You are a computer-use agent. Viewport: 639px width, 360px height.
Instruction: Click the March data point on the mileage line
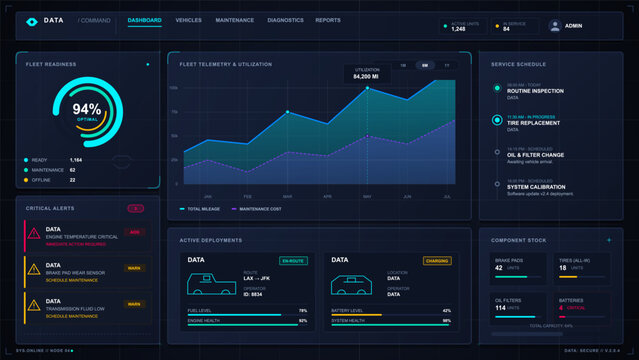click(287, 112)
